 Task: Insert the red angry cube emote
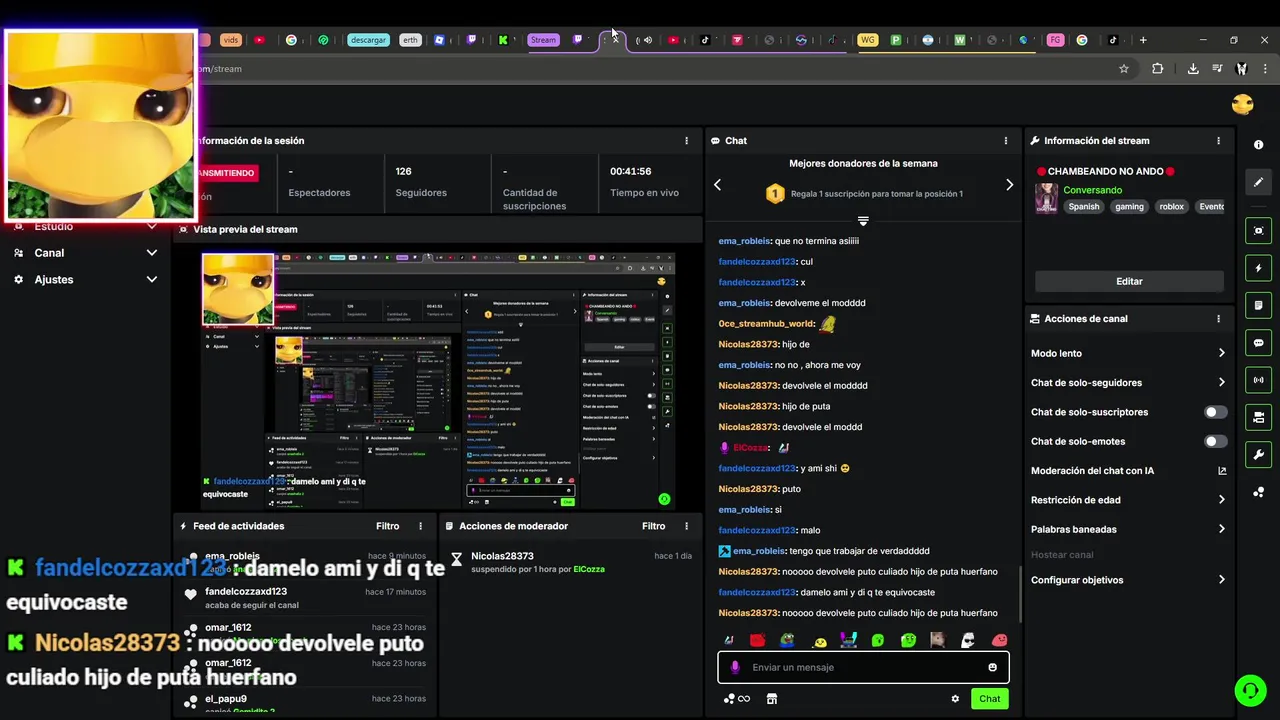pos(758,640)
